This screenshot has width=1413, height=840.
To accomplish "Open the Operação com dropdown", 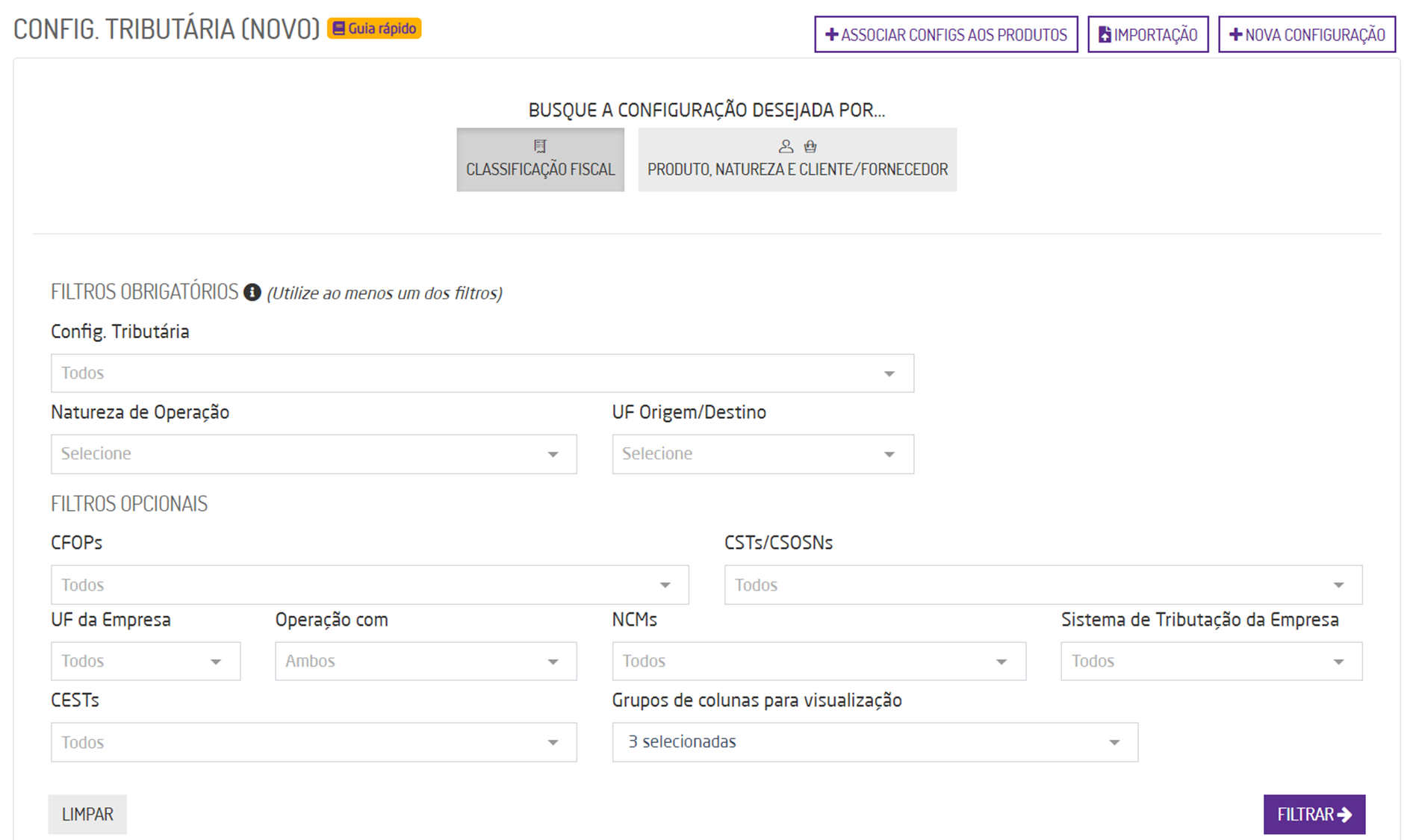I will 426,662.
